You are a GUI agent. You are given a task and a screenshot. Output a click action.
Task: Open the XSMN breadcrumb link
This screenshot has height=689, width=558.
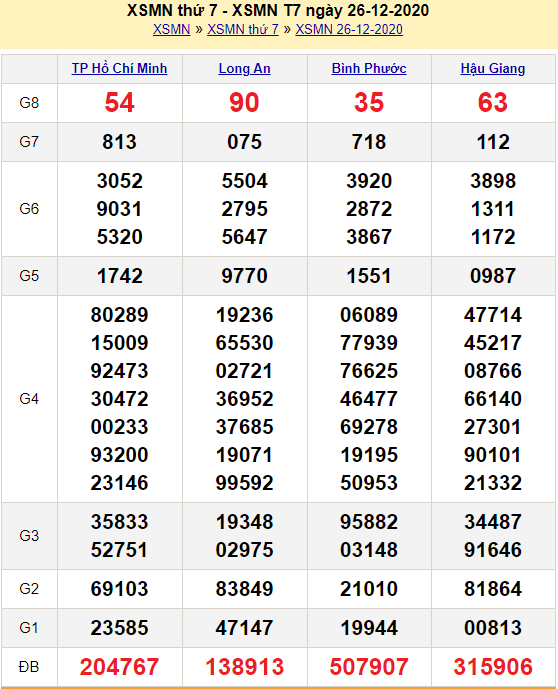click(171, 29)
